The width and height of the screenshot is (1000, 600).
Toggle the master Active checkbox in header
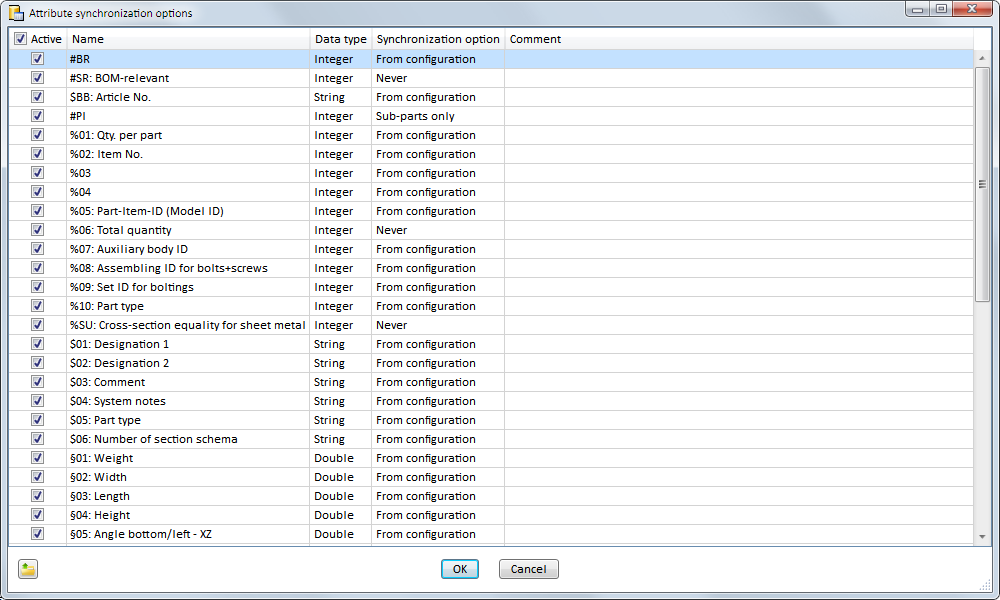click(20, 39)
